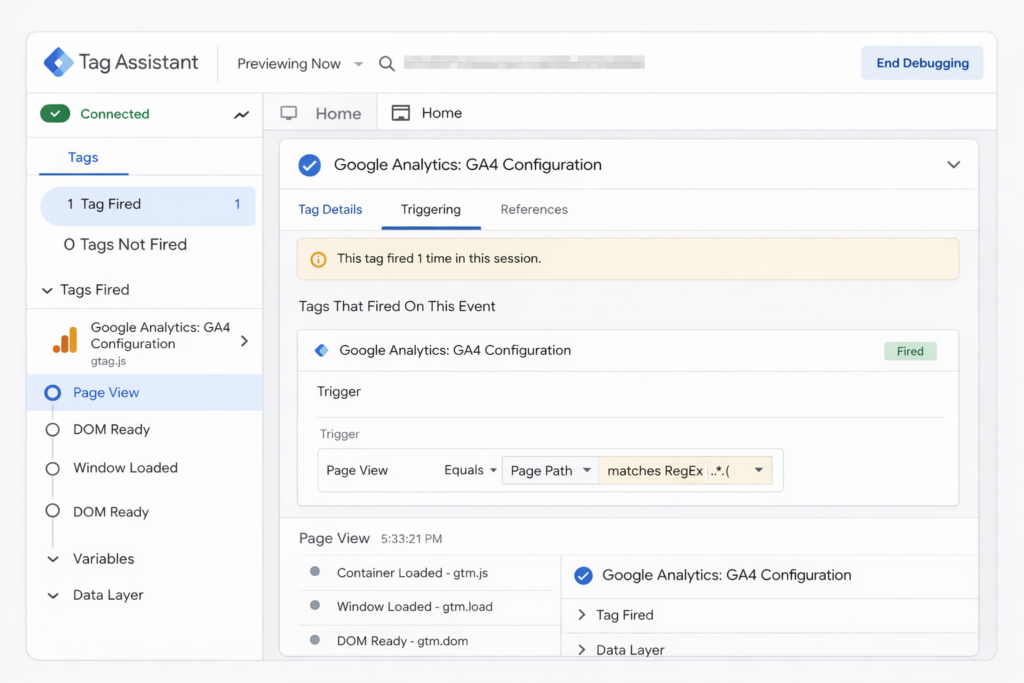Collapse the GA4 Configuration header chevron

click(953, 165)
